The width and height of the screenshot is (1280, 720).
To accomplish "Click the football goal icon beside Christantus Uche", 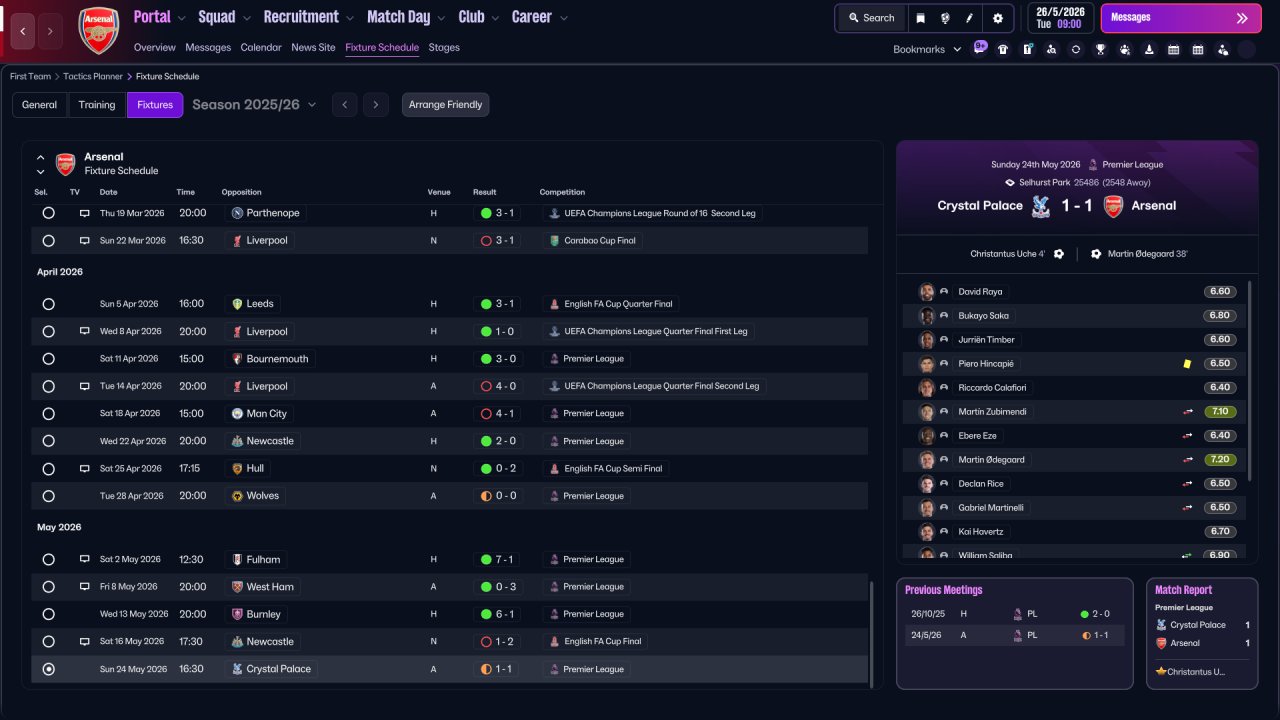I will tap(1059, 254).
